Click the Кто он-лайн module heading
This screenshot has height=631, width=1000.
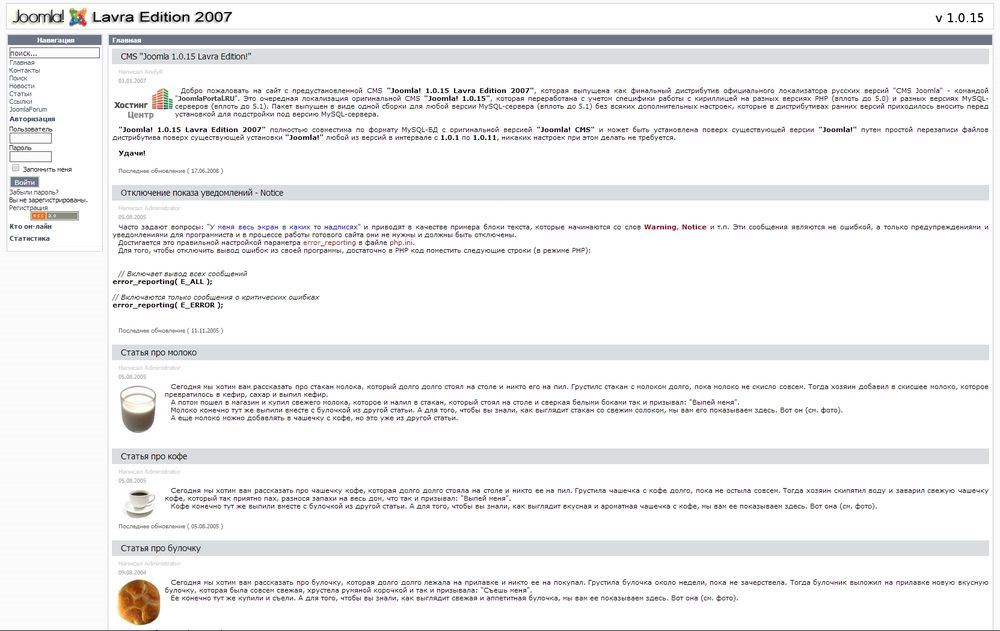click(x=31, y=226)
